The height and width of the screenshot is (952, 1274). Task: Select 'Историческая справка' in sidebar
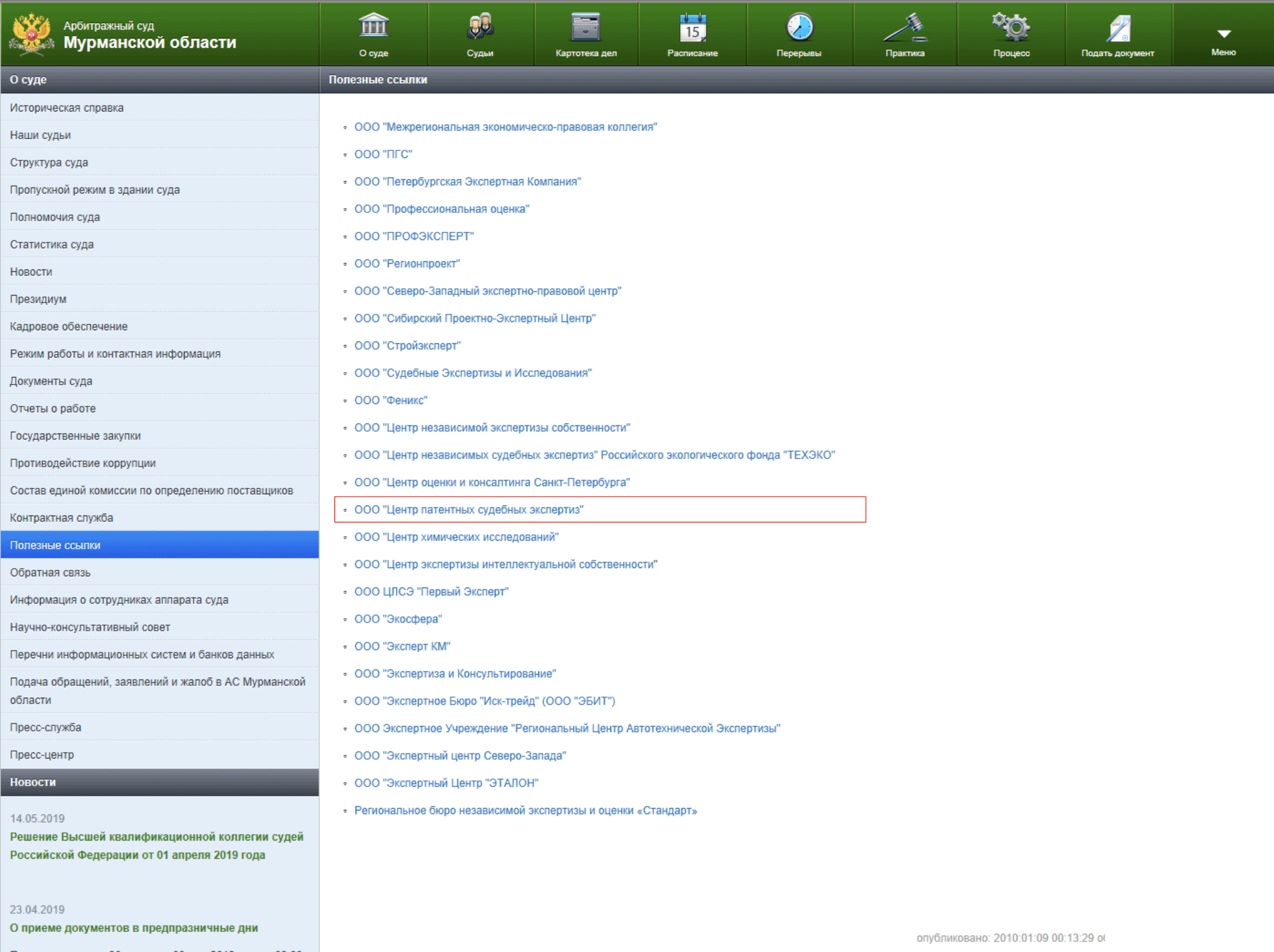point(67,108)
